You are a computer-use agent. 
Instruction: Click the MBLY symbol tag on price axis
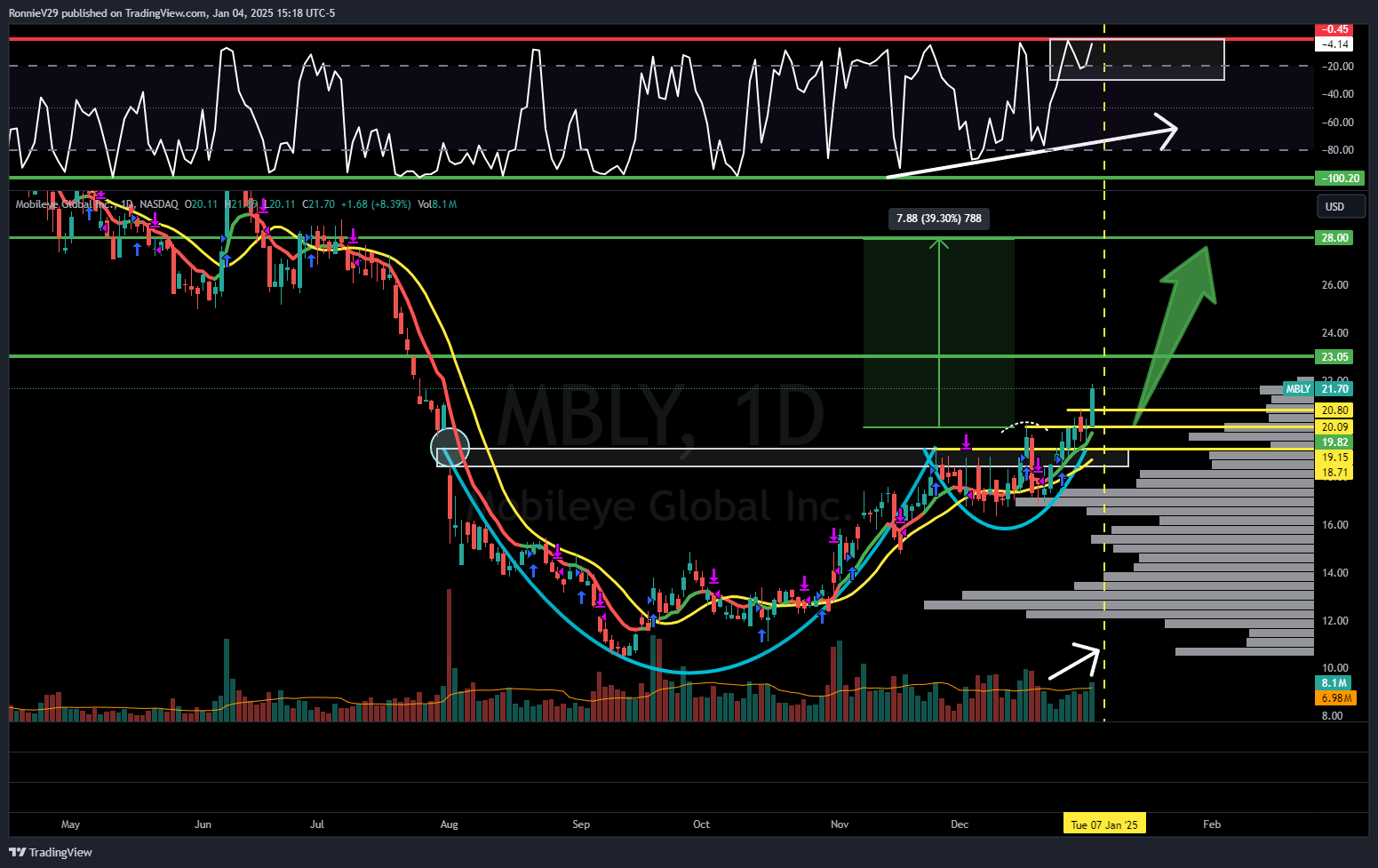1298,388
